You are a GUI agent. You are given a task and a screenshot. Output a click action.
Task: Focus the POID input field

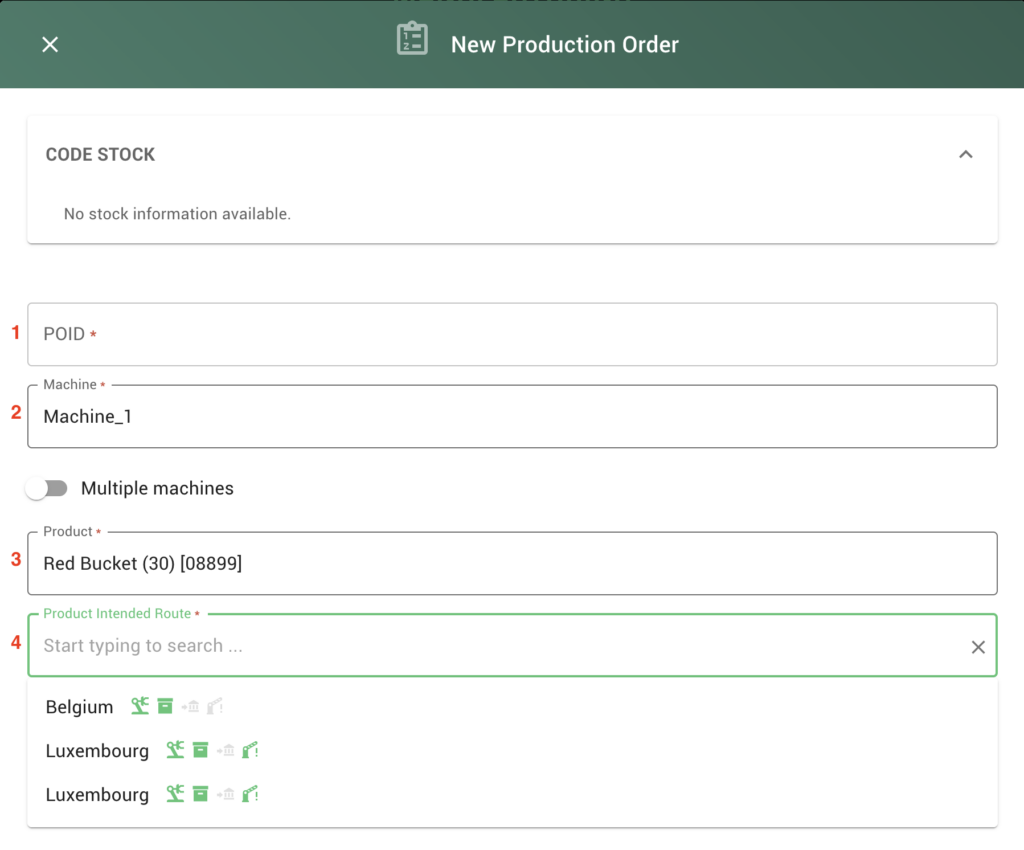click(512, 334)
